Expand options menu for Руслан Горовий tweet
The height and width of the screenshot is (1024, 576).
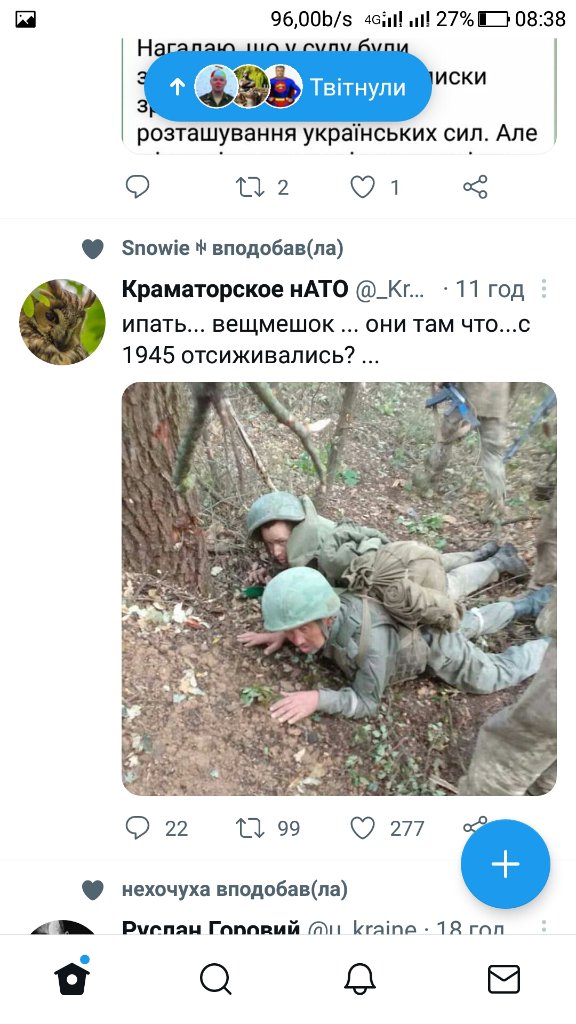[543, 926]
